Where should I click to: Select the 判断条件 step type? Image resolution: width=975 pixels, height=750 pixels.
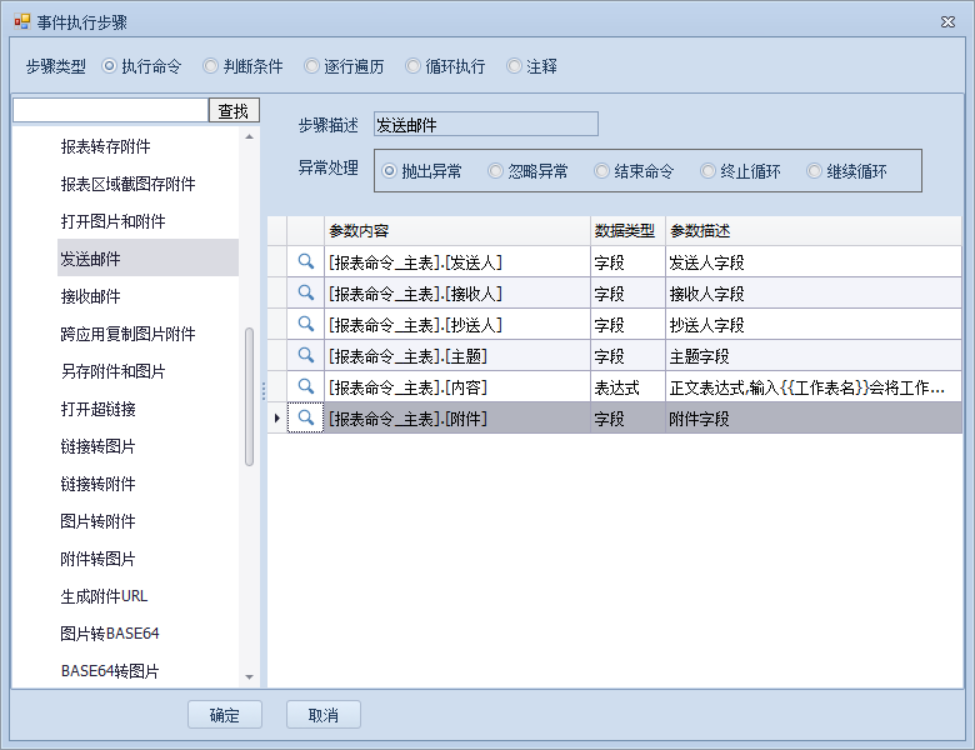pos(211,67)
